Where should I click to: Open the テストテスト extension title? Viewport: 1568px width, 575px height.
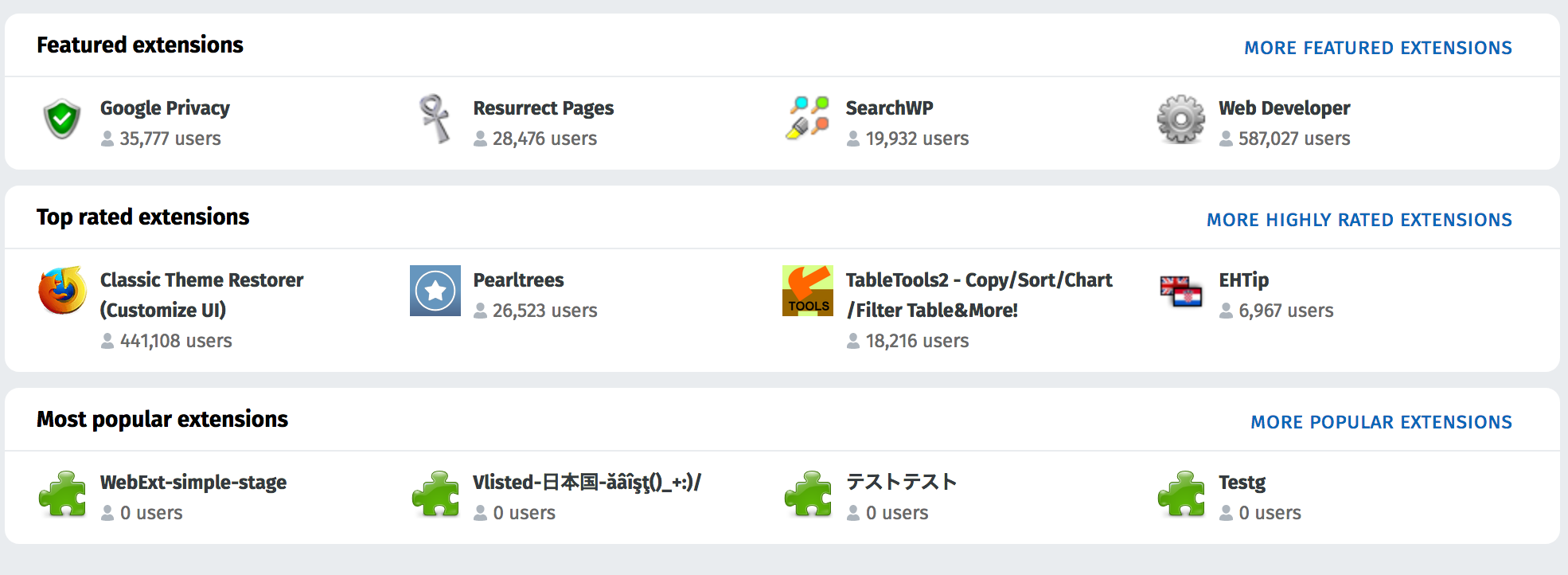tap(901, 482)
